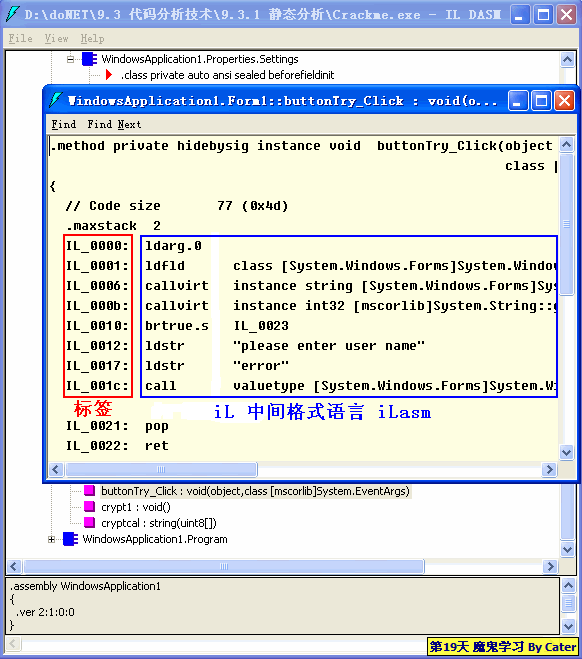
Task: Click the call instruction on IL_001c
Action: (x=161, y=386)
